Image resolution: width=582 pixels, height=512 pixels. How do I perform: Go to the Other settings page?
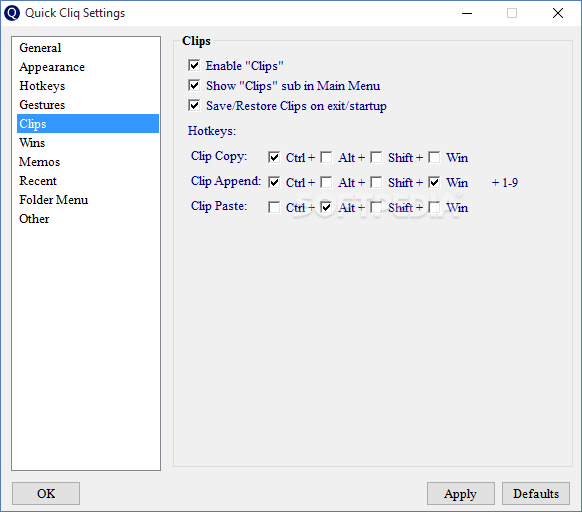[x=88, y=219]
